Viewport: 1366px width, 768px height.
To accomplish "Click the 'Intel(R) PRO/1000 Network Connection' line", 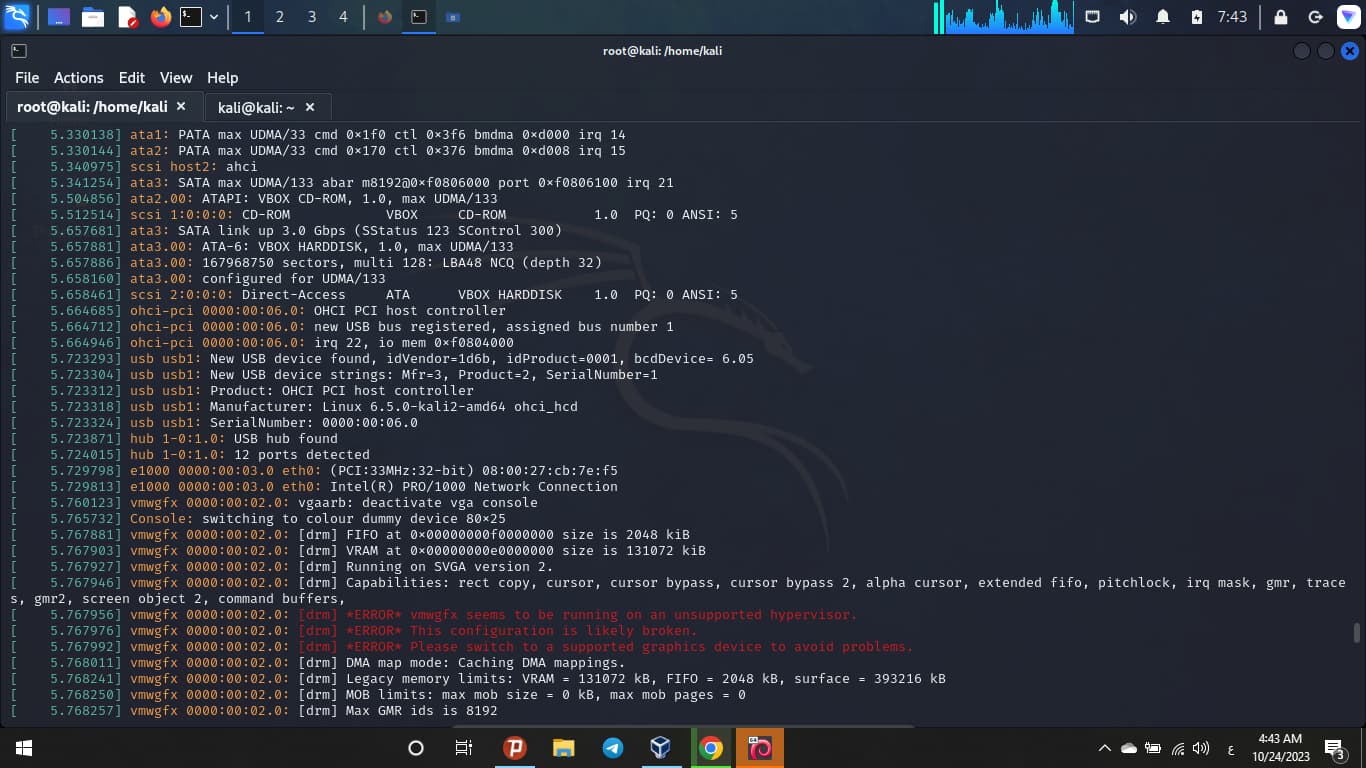I will (x=314, y=487).
